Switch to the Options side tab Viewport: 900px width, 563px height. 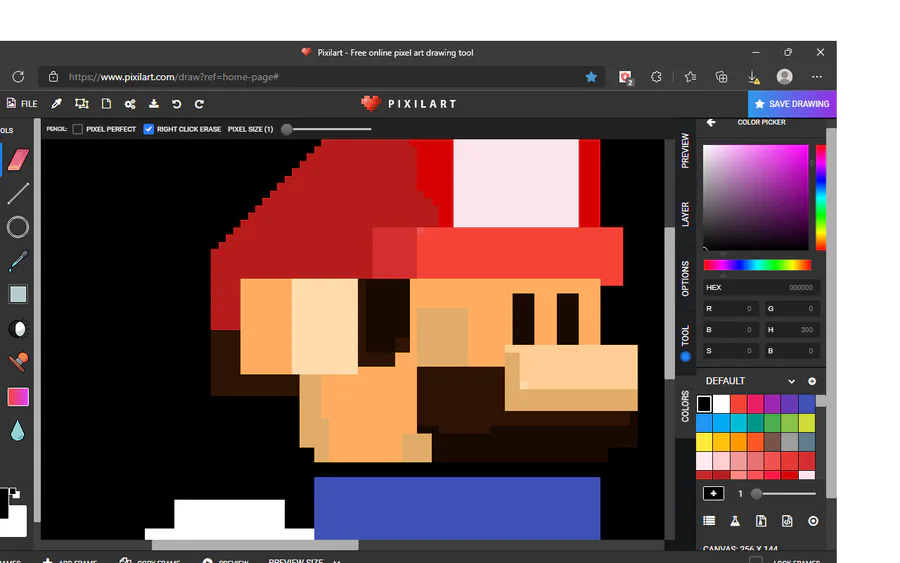click(x=685, y=279)
